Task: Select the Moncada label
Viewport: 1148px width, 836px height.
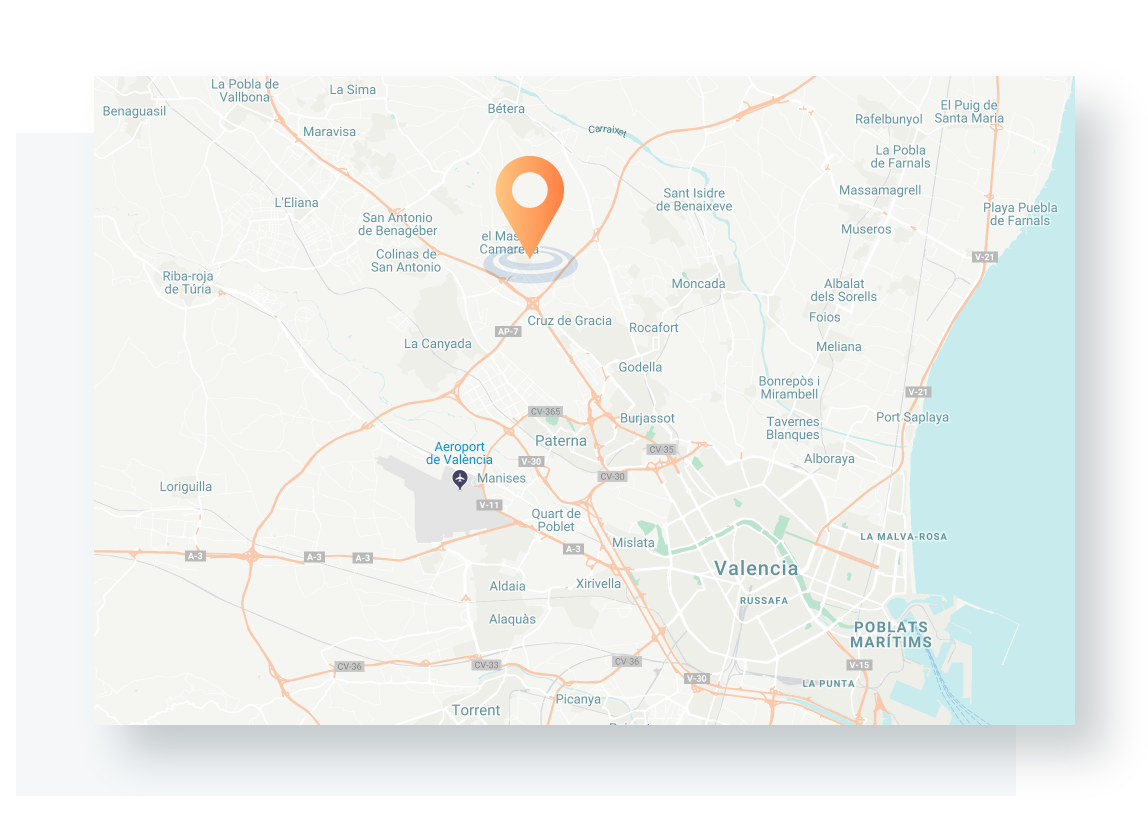Action: (698, 283)
